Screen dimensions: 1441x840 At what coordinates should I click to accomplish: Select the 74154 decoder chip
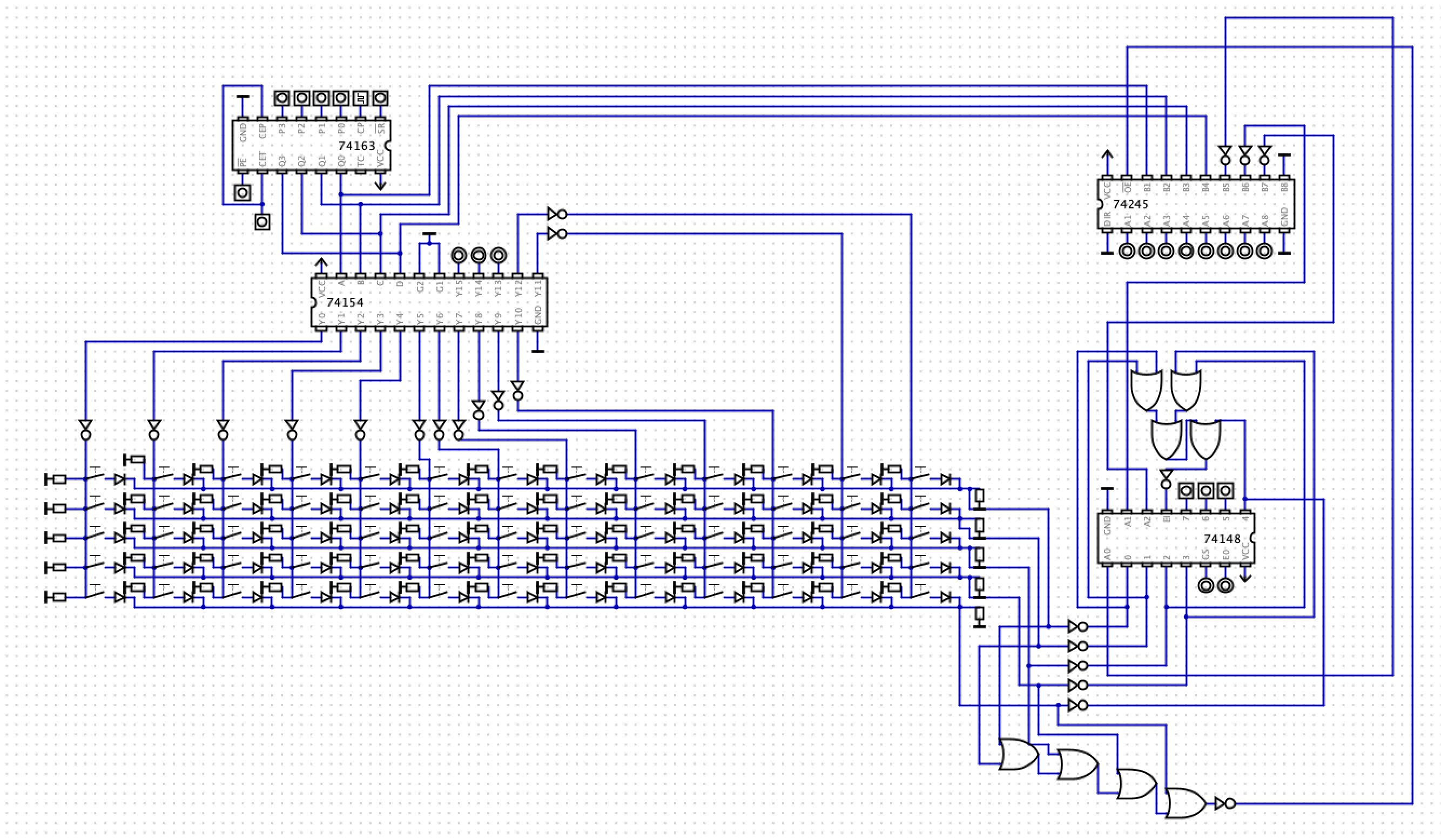[x=429, y=302]
